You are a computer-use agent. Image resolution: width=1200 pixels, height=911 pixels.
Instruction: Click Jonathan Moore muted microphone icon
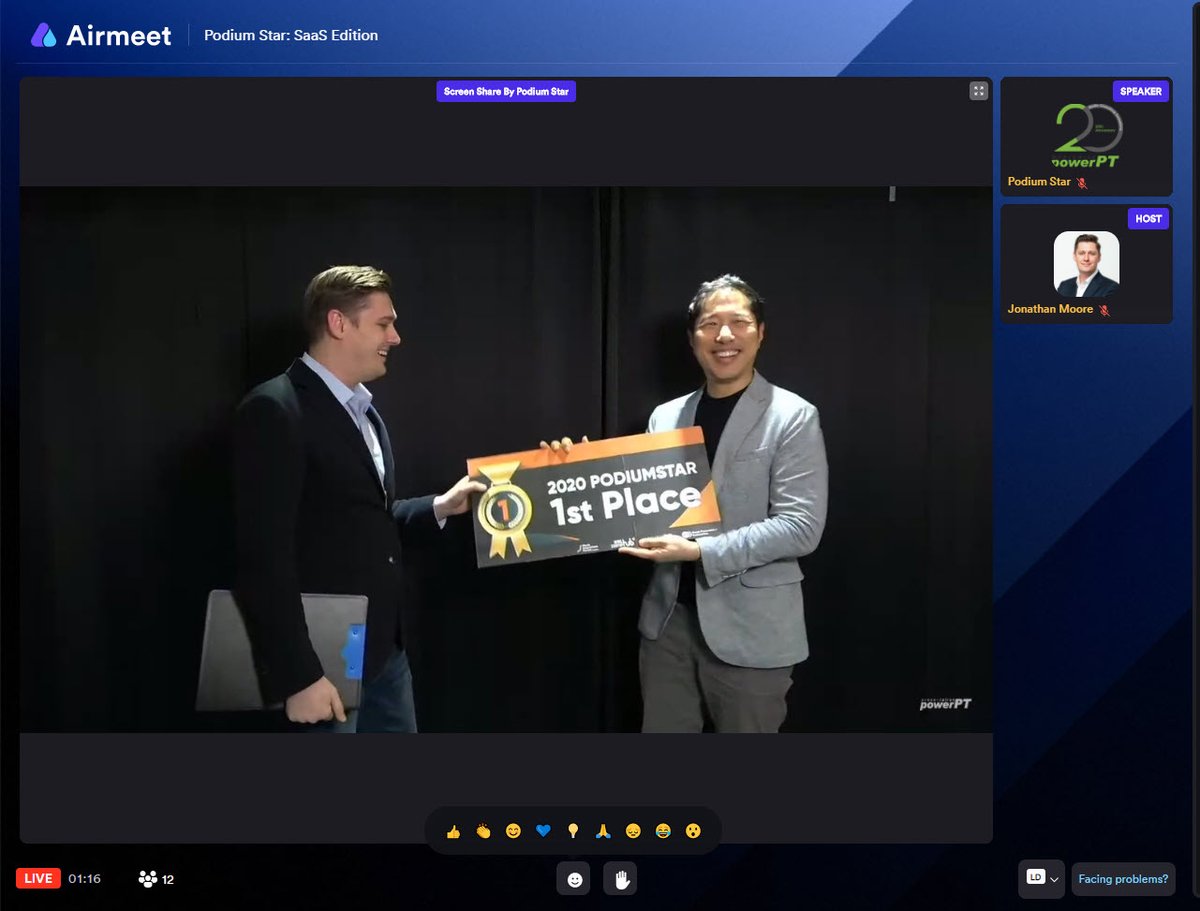click(x=1105, y=310)
